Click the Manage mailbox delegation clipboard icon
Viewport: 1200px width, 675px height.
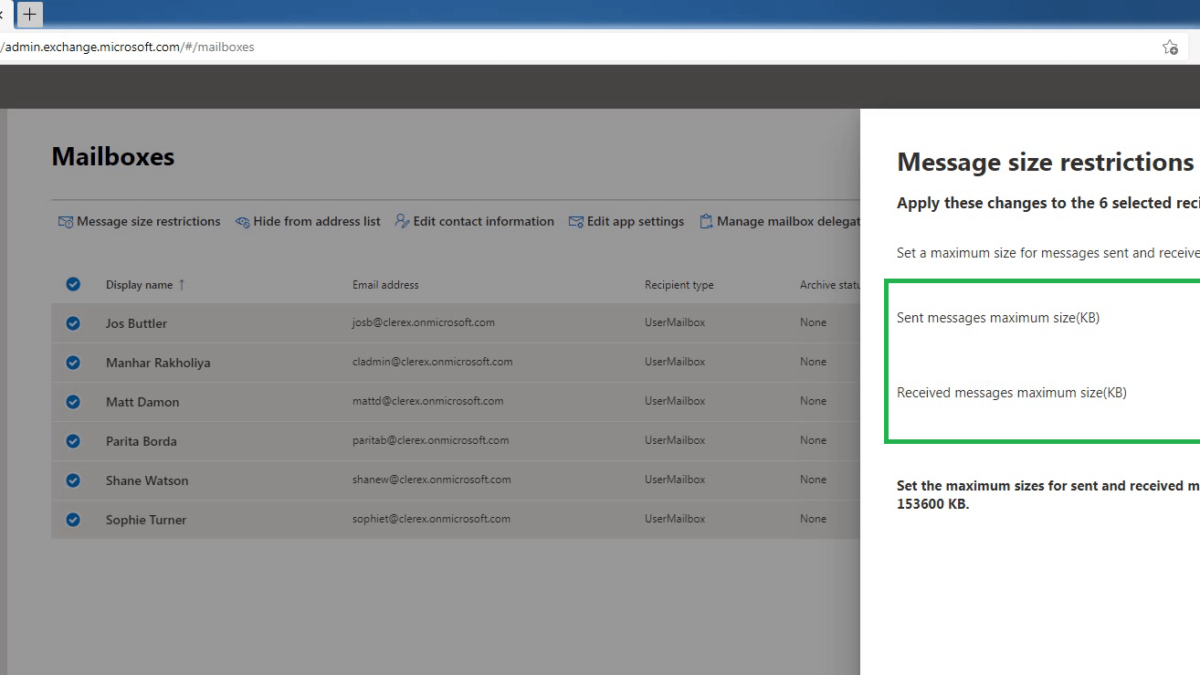click(706, 222)
